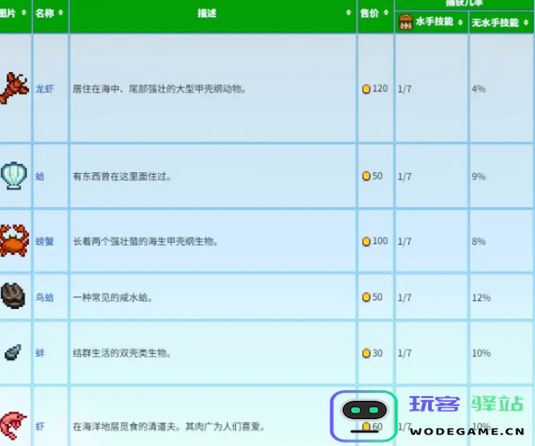Screen dimensions: 535x446
Task: Select description text 在海洋地层觅食的清道夫。其肉广为人们喜爱。
Action: (169, 427)
